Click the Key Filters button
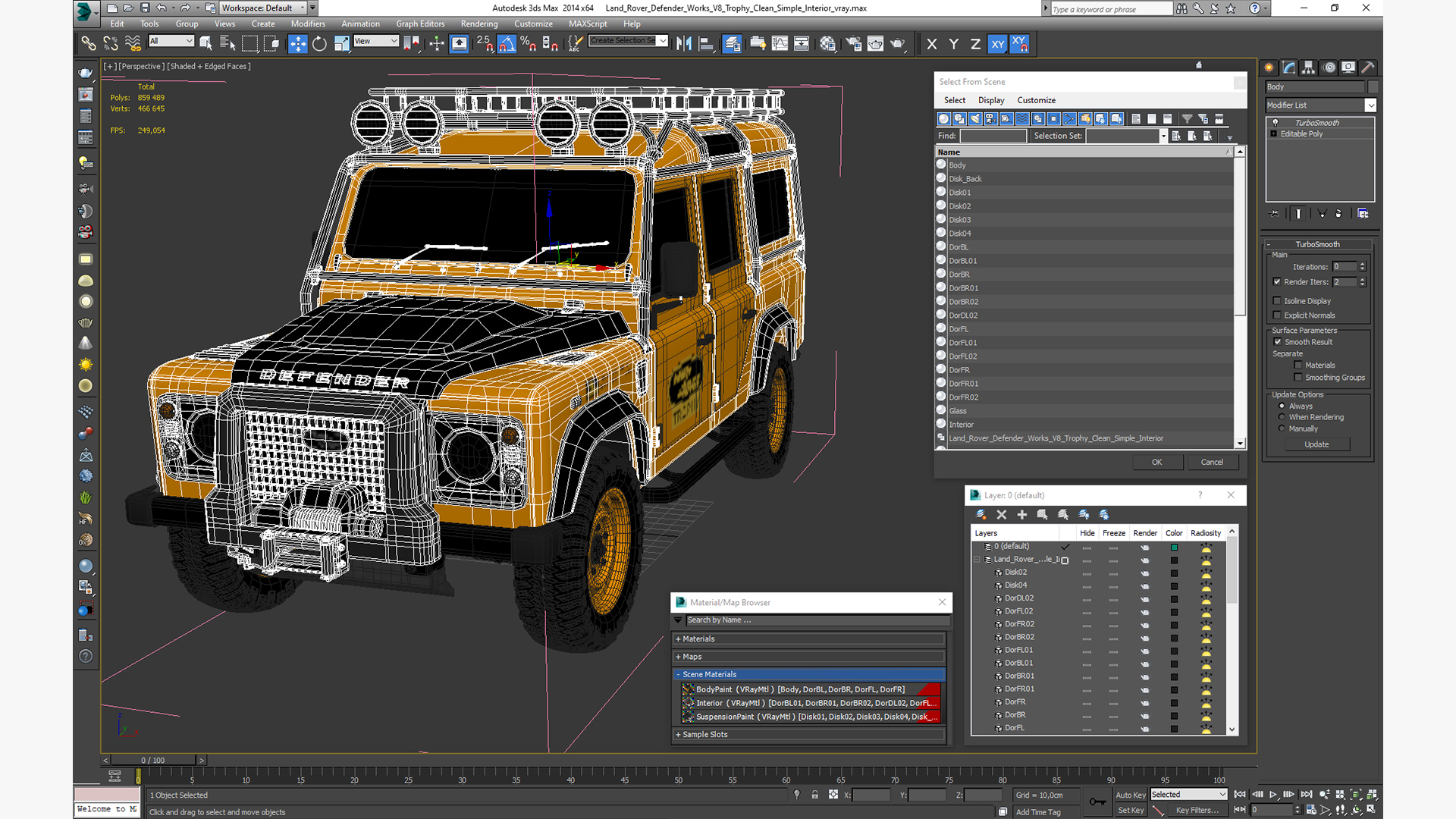 (x=1197, y=811)
